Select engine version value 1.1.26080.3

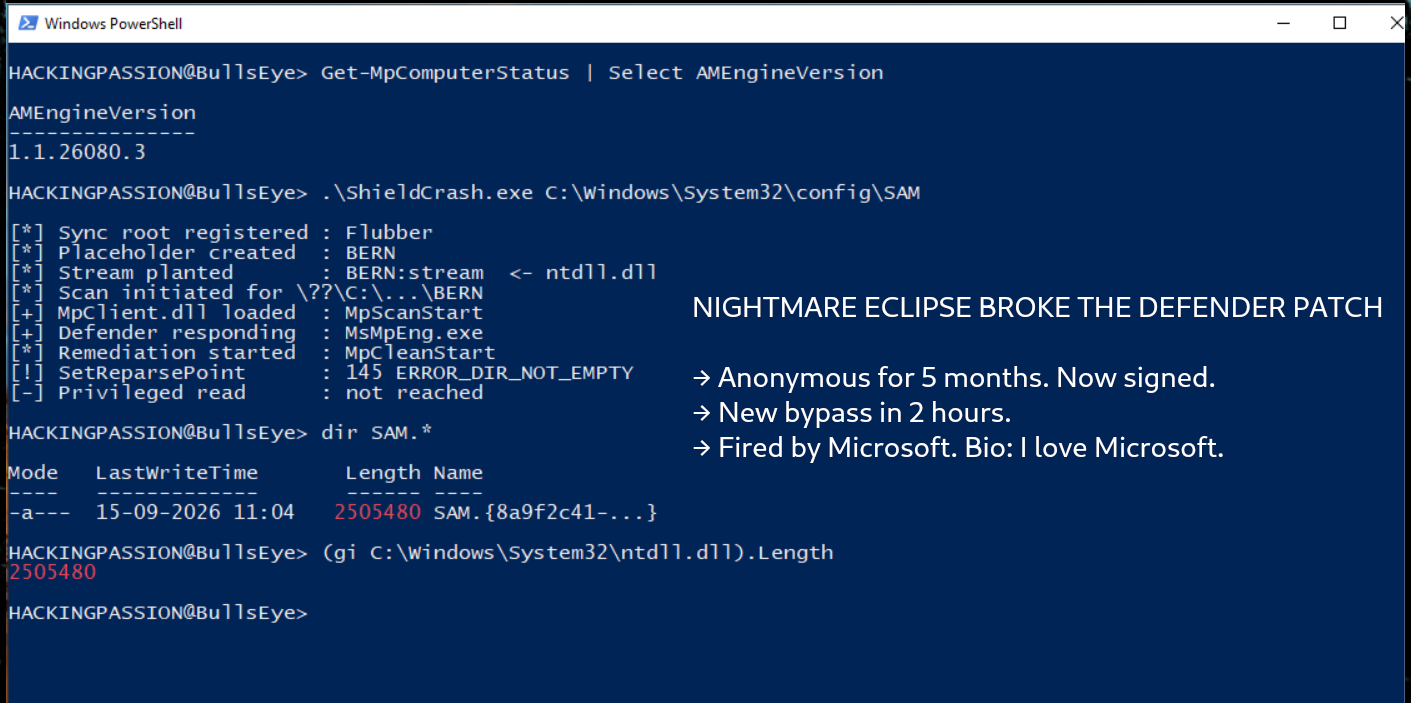pyautogui.click(x=77, y=153)
